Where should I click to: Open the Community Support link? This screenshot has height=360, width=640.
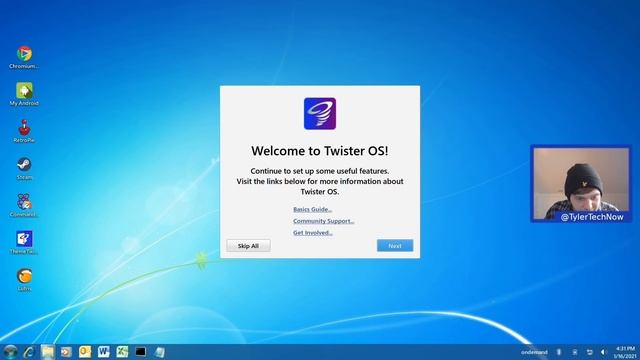click(x=324, y=221)
